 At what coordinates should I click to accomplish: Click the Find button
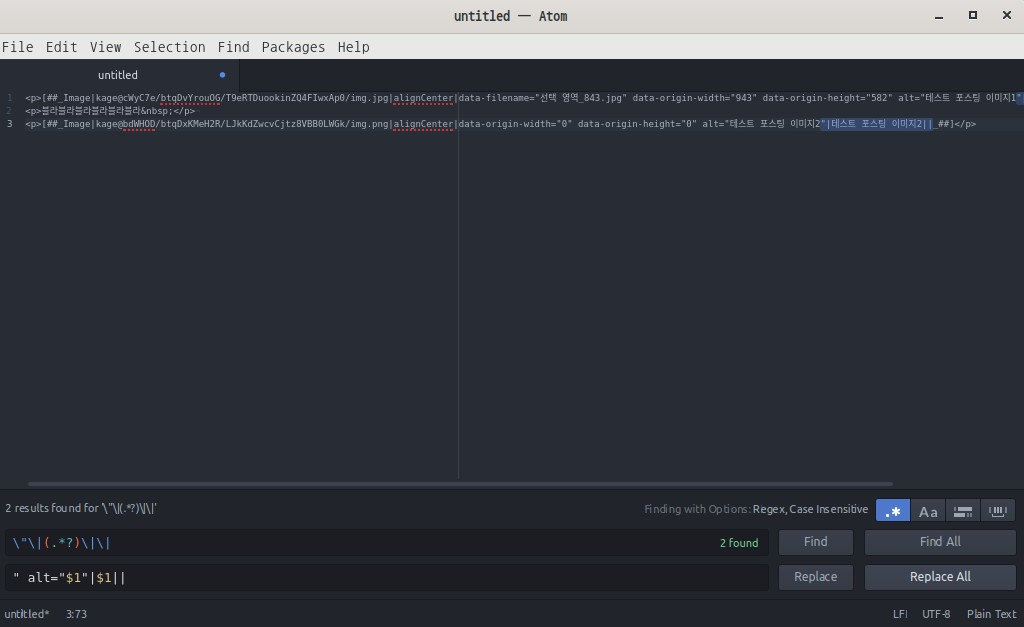816,542
